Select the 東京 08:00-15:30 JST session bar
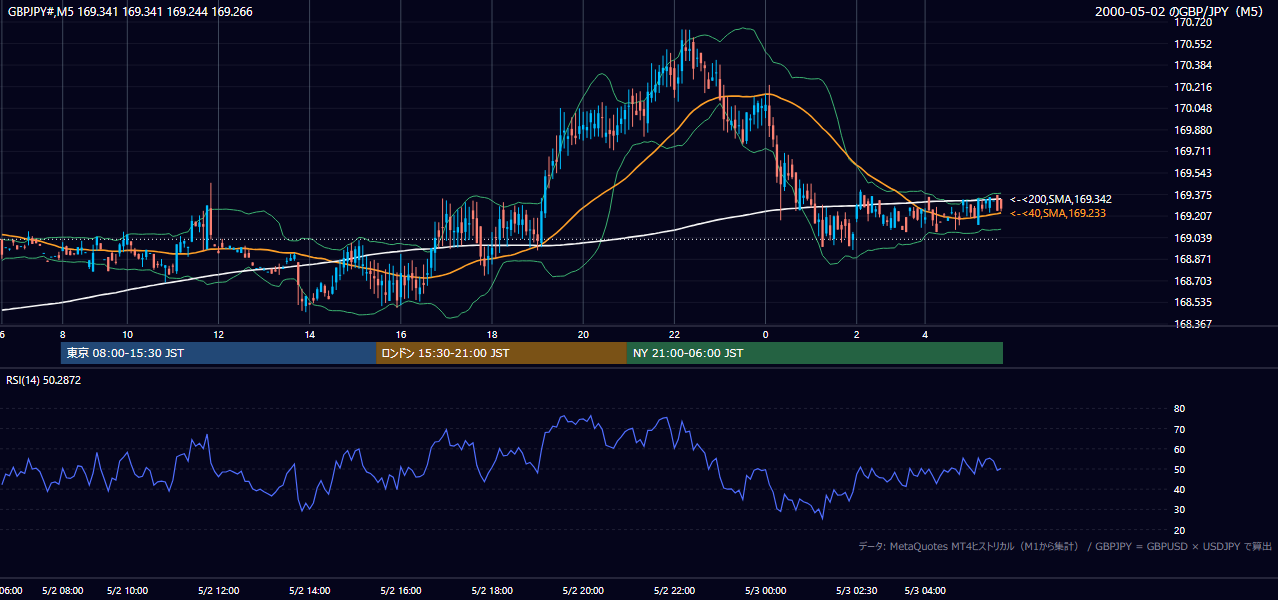Image resolution: width=1278 pixels, height=600 pixels. click(218, 353)
